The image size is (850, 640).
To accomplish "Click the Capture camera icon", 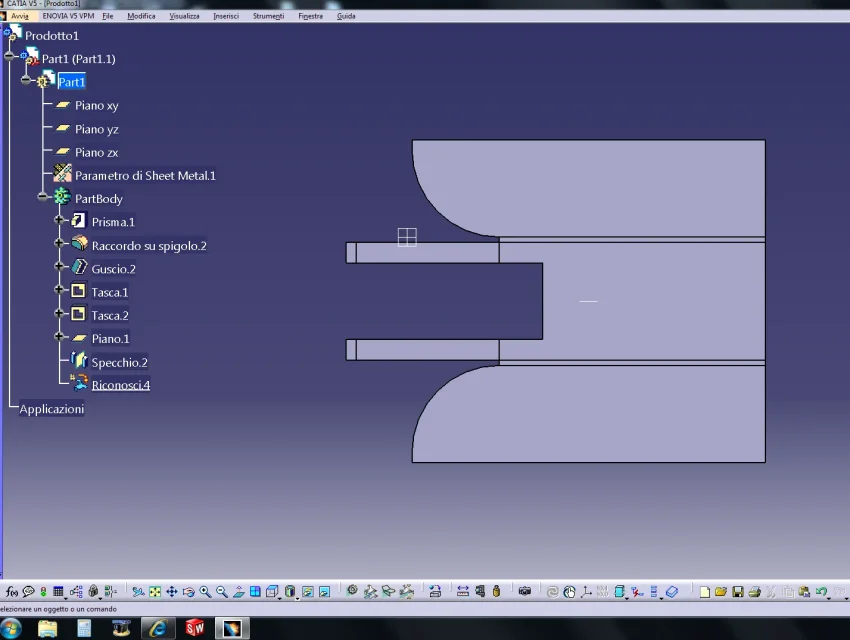I will [x=524, y=591].
